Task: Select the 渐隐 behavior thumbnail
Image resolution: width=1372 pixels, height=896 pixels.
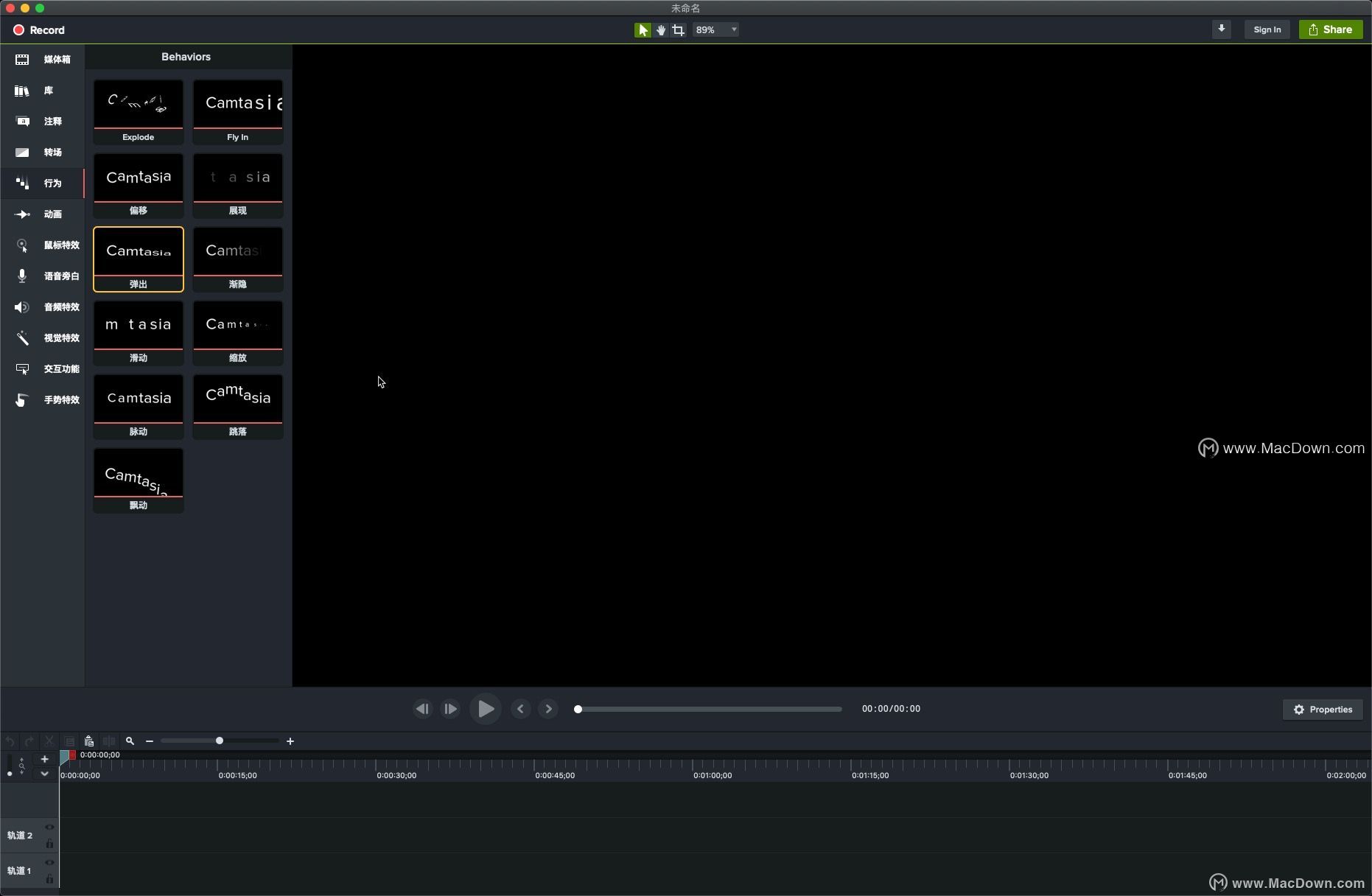Action: (x=238, y=259)
